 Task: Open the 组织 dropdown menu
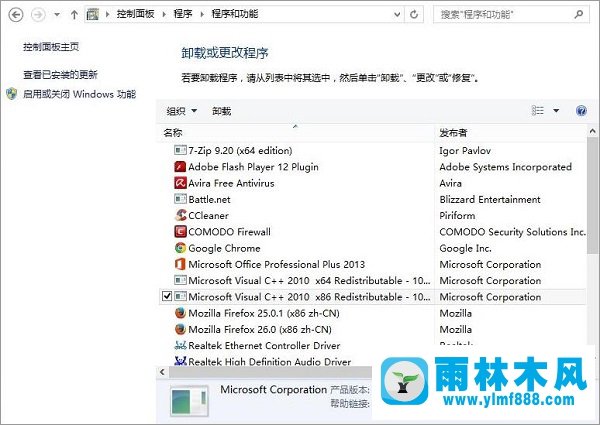tap(182, 111)
